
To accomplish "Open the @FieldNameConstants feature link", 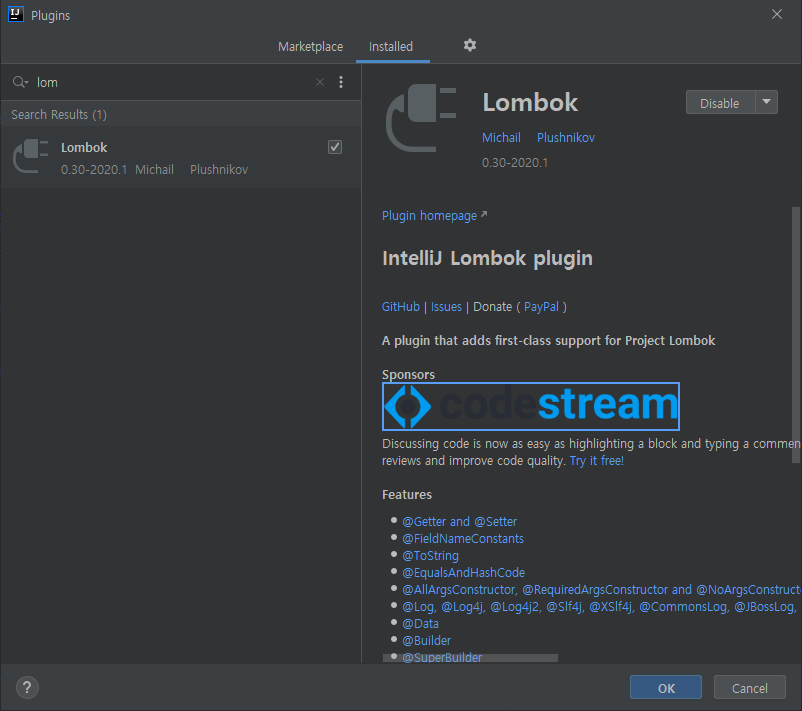I will point(463,538).
